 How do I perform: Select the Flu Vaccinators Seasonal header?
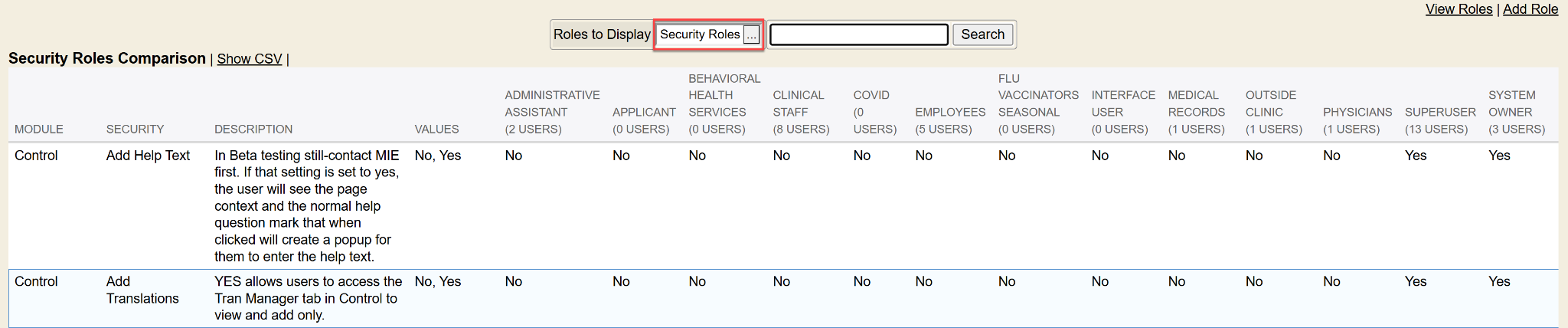(1037, 103)
